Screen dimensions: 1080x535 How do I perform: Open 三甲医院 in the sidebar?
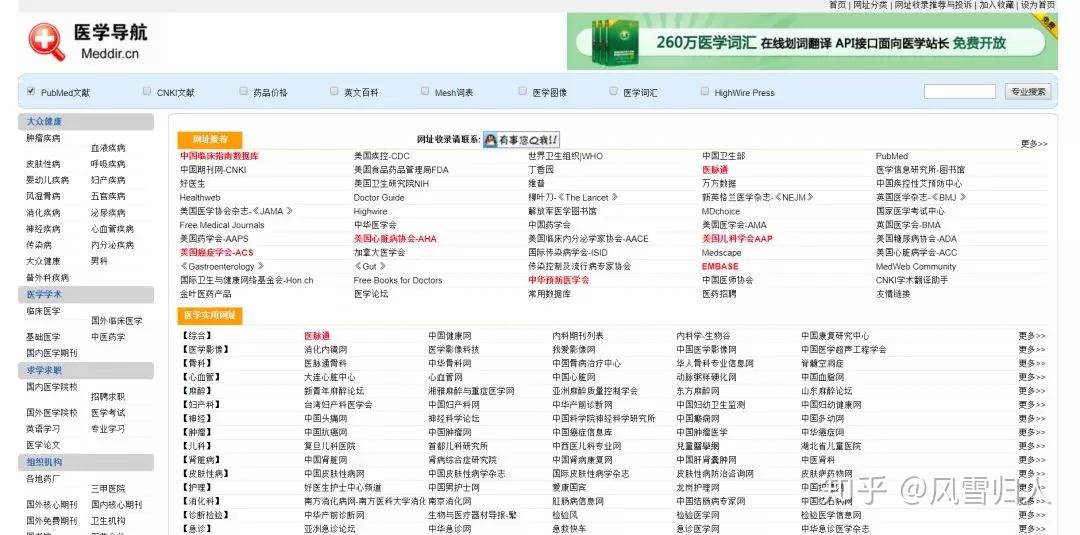[x=108, y=489]
